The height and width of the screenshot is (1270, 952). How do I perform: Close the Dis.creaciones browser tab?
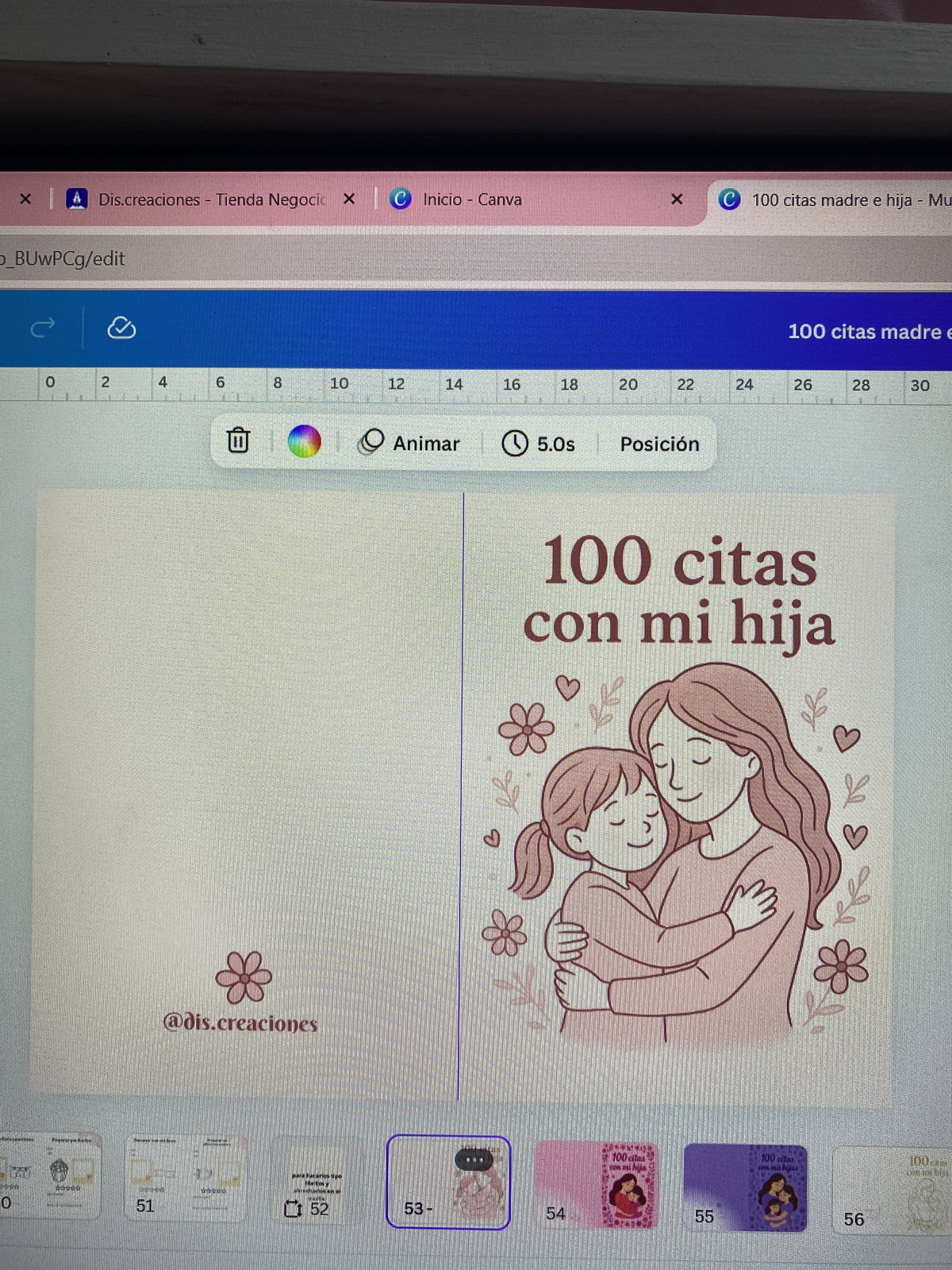pos(349,199)
